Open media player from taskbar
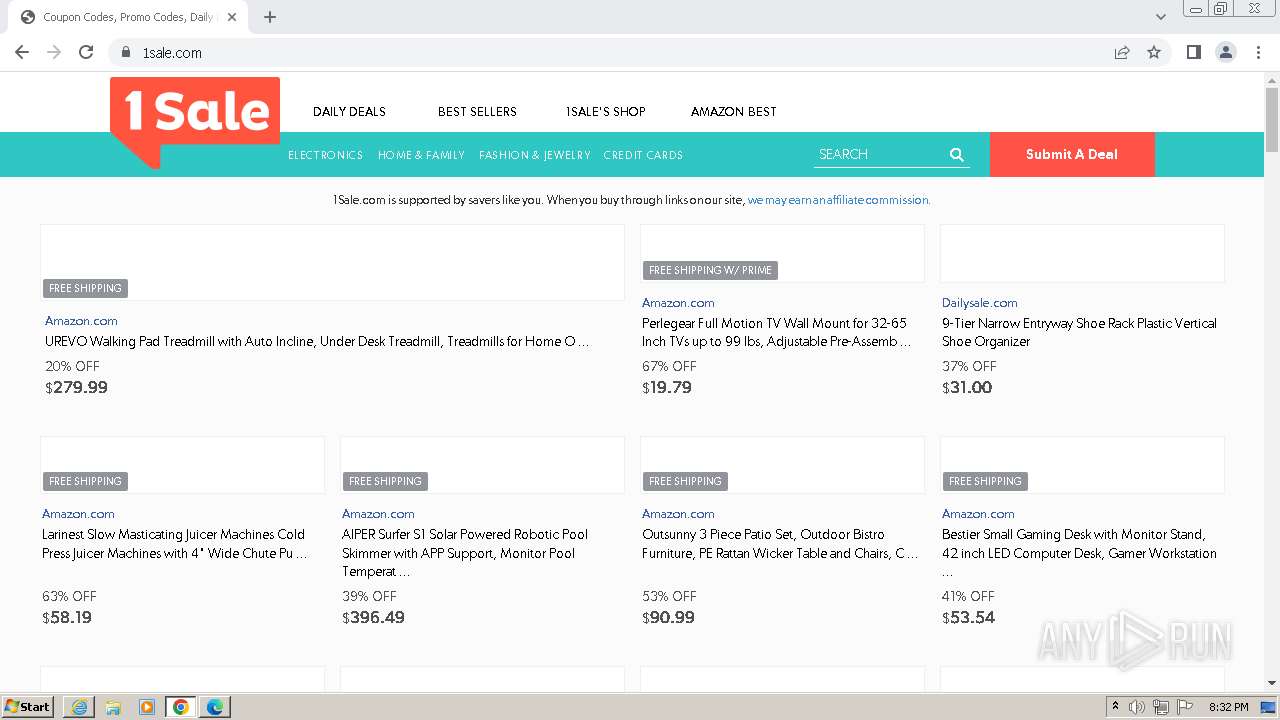 147,707
